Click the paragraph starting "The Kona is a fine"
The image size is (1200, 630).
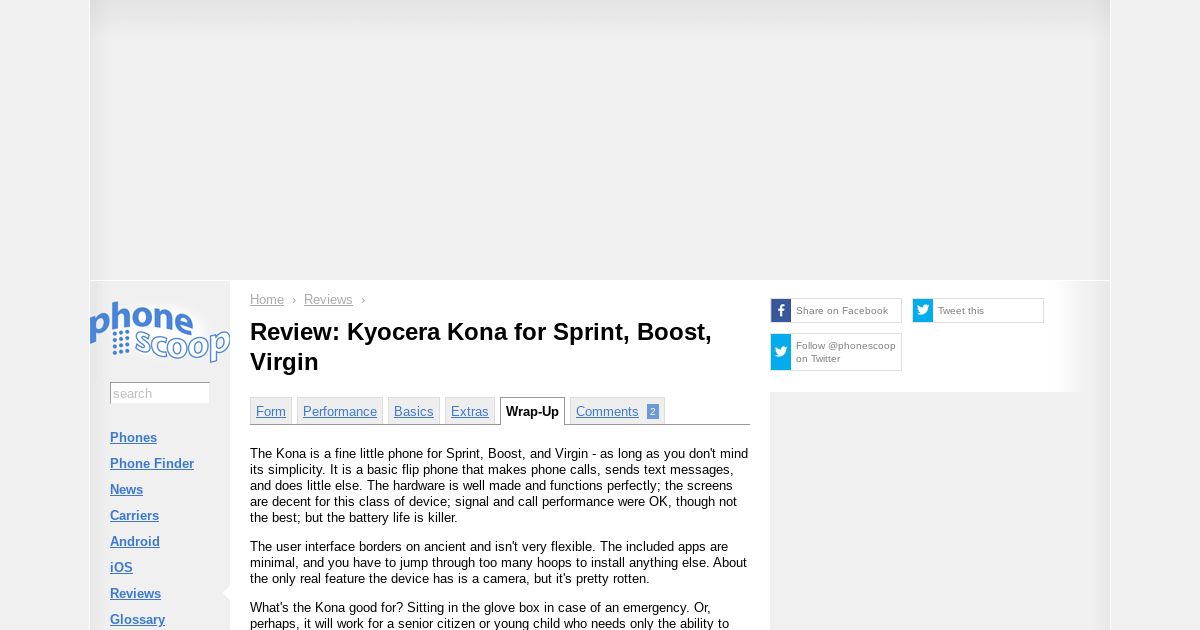click(499, 486)
